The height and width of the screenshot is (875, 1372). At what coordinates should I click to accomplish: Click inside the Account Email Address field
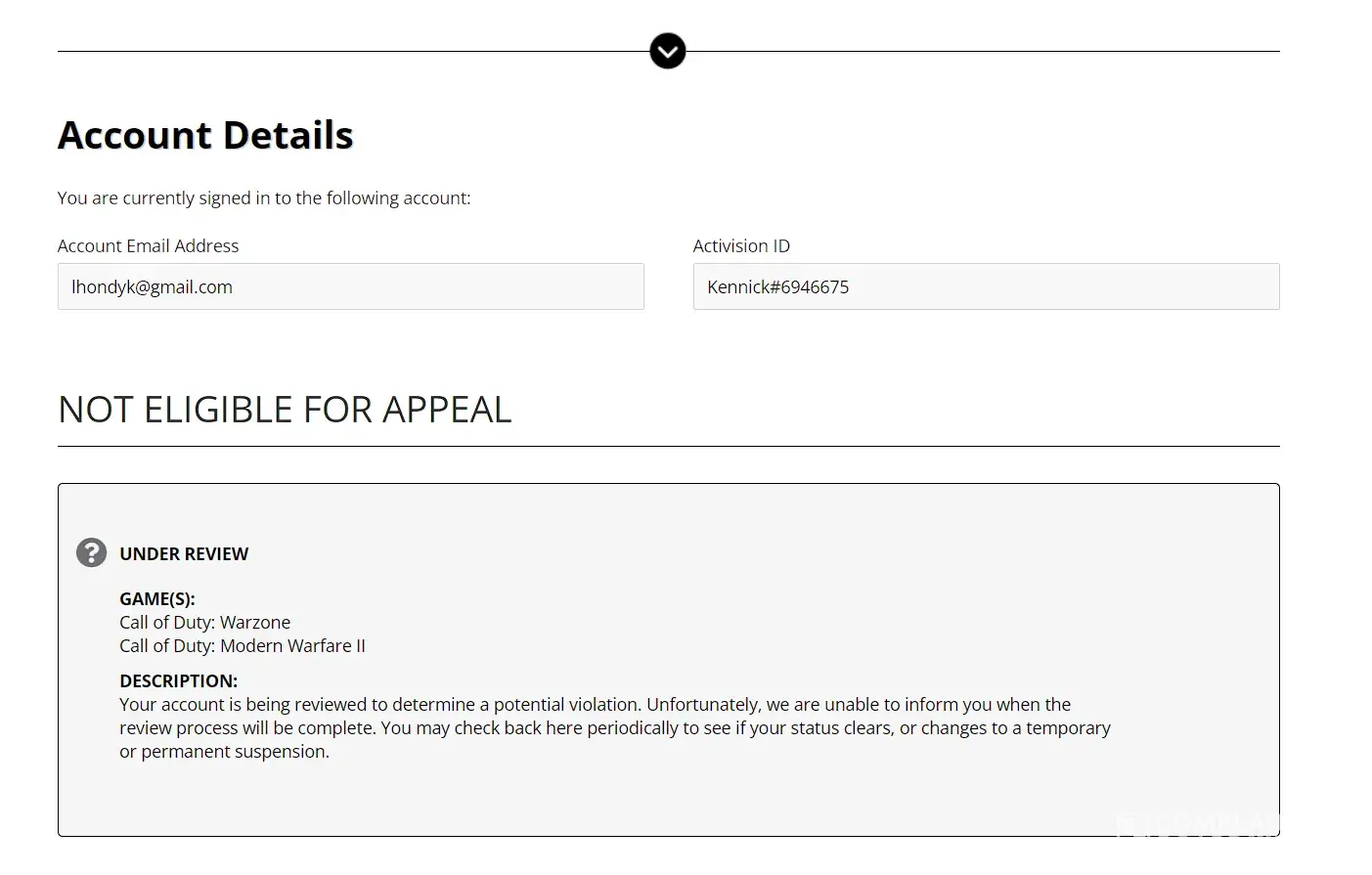(x=350, y=286)
